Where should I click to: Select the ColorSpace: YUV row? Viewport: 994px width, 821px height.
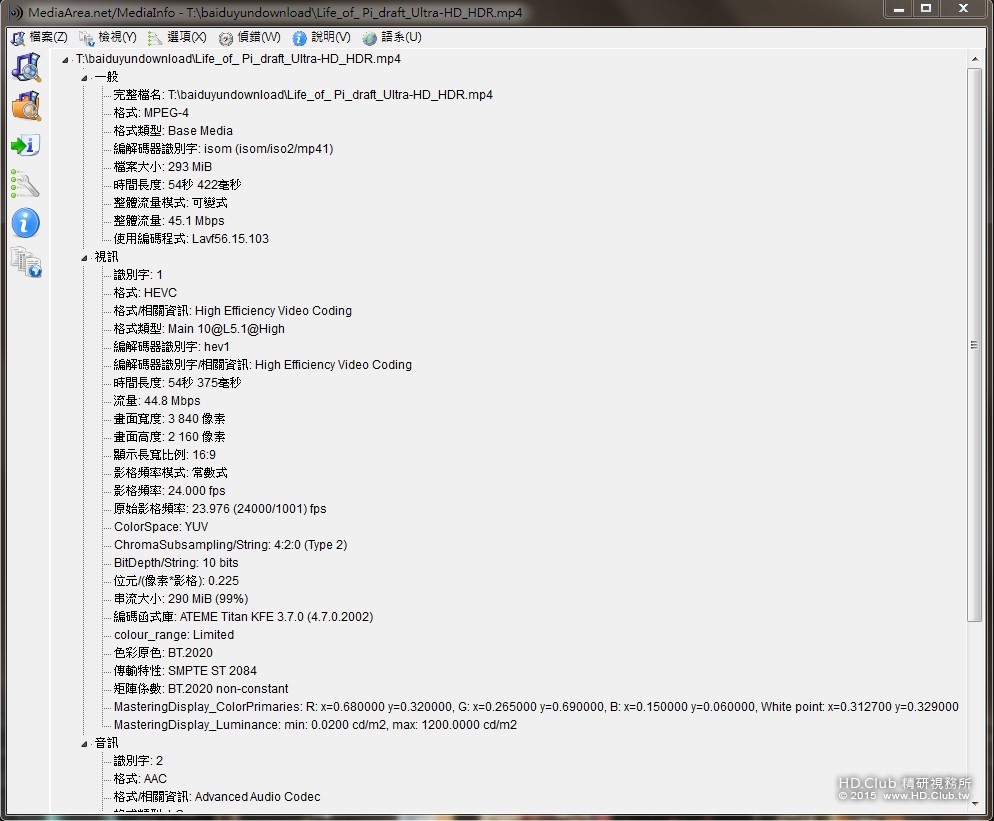tap(161, 527)
